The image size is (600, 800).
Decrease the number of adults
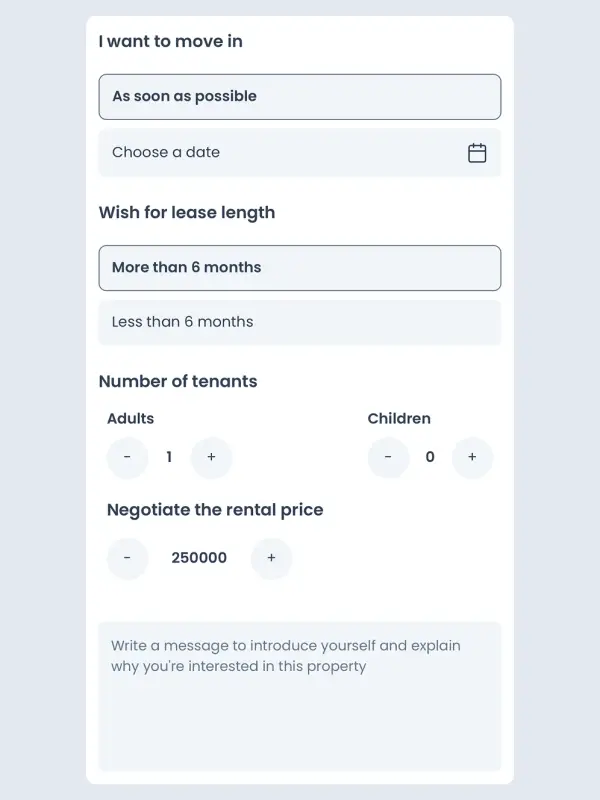pos(127,458)
